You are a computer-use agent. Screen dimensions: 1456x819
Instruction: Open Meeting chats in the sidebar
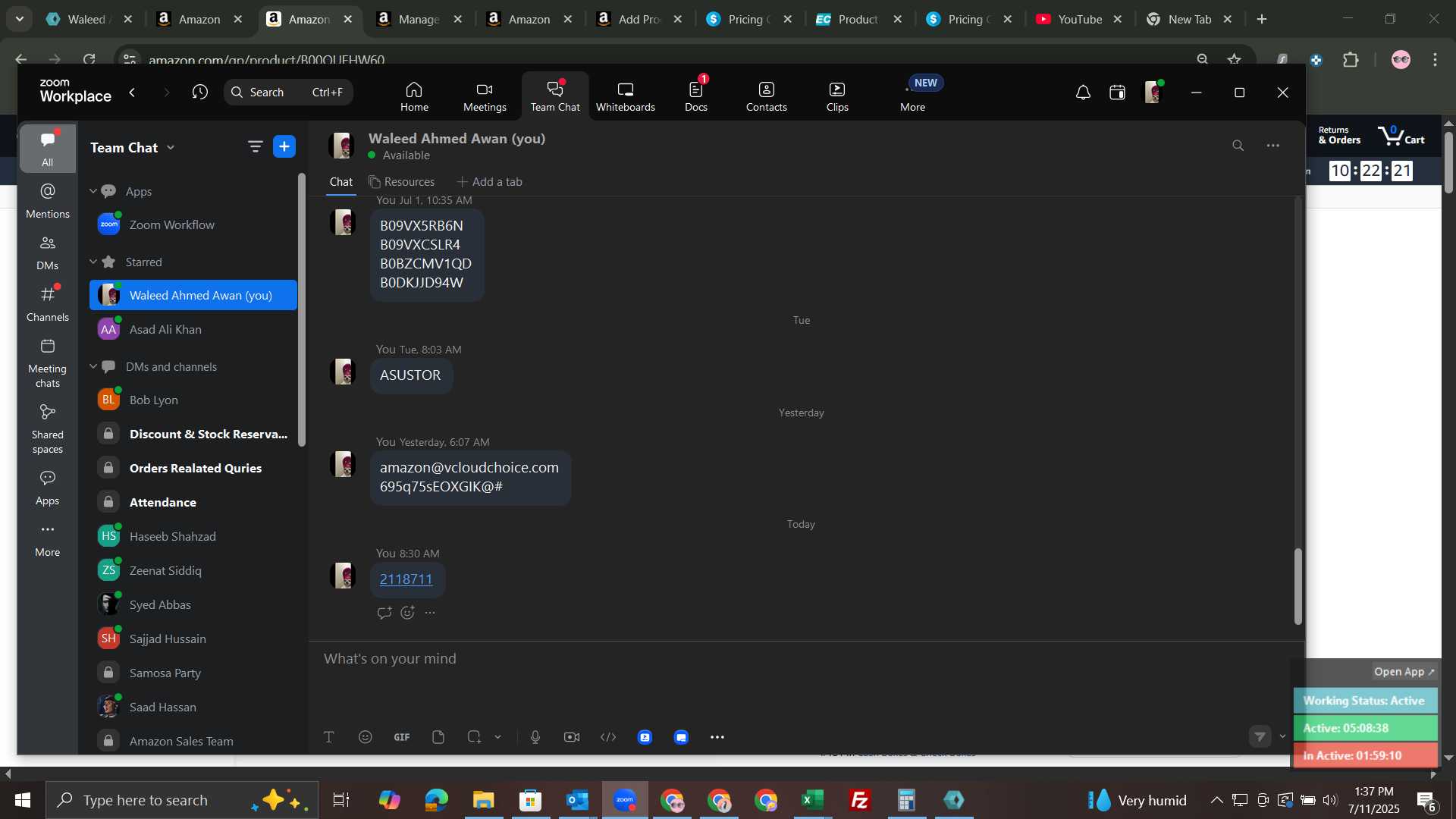[48, 363]
